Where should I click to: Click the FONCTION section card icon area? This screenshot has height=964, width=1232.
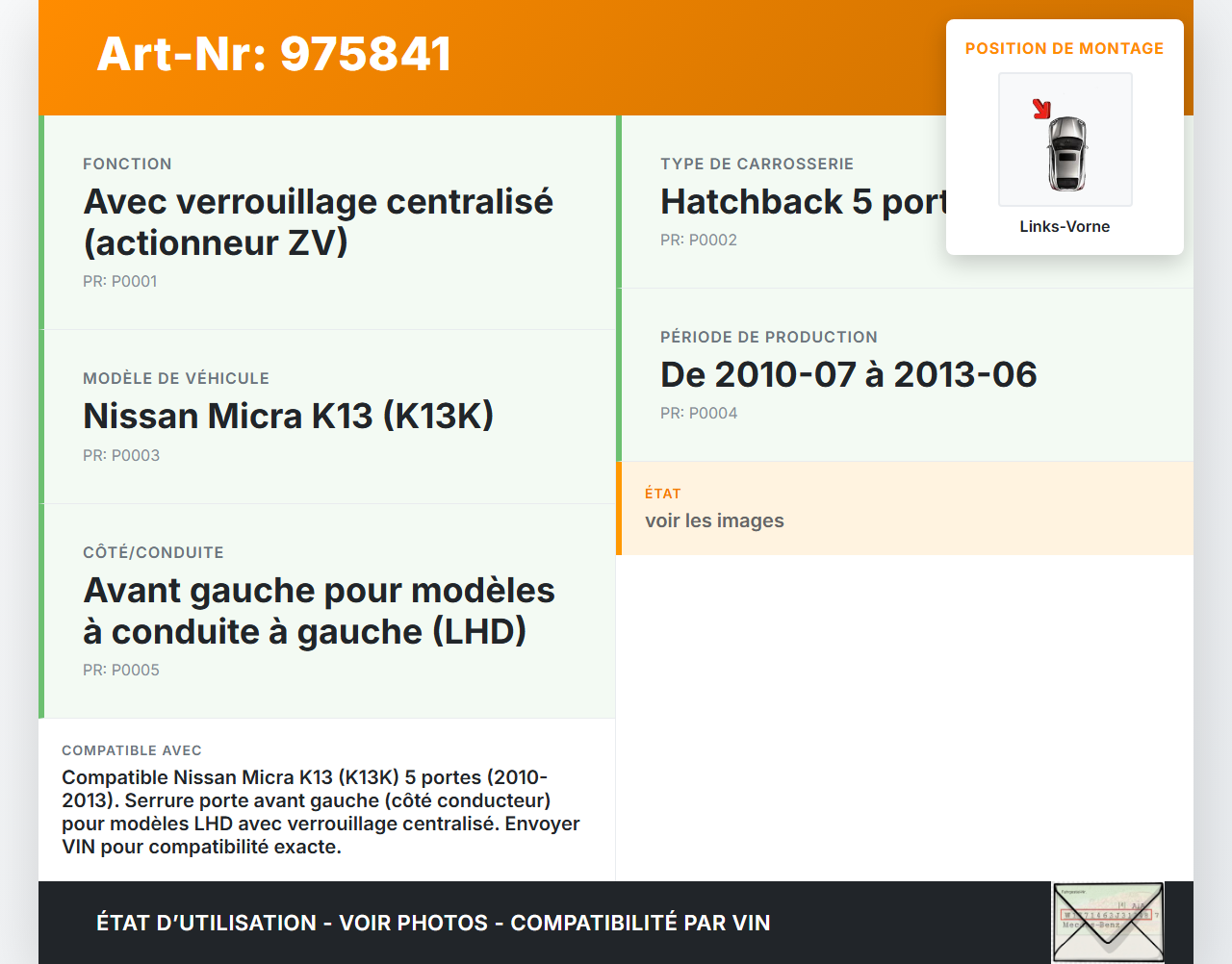tap(40, 221)
